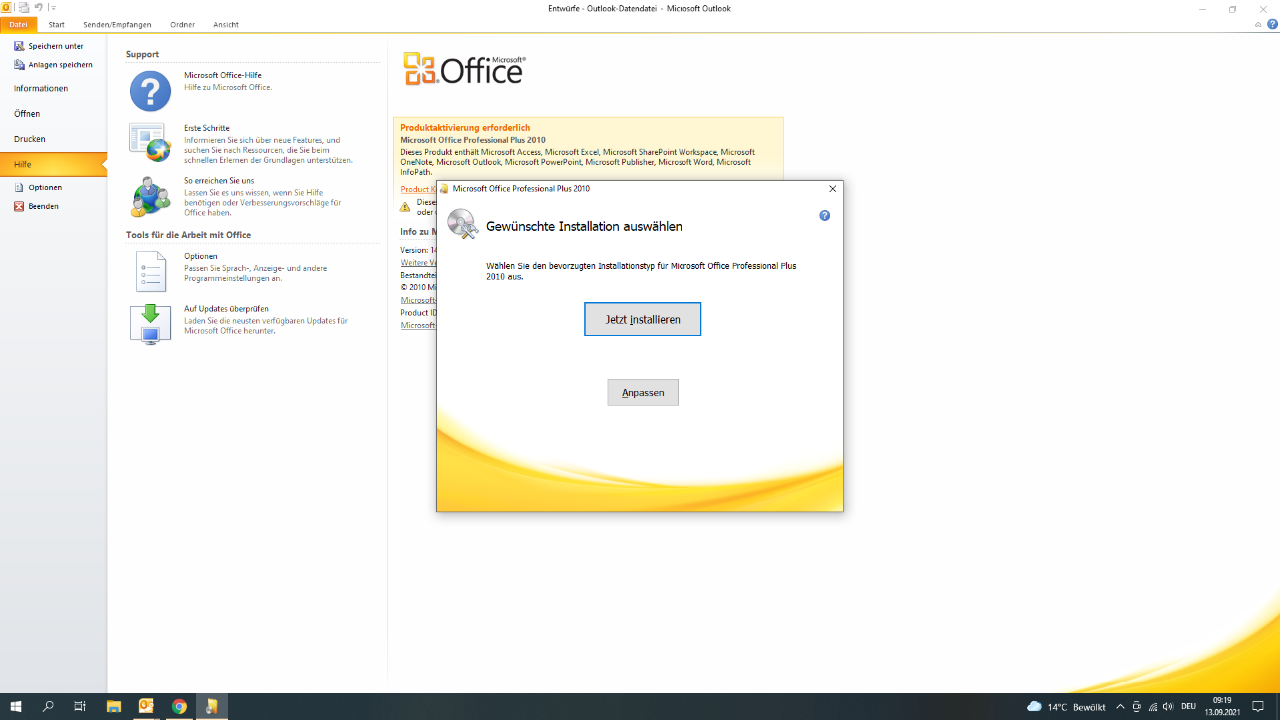
Task: Collapse the ribbon using the top-right chevron
Action: click(1258, 24)
